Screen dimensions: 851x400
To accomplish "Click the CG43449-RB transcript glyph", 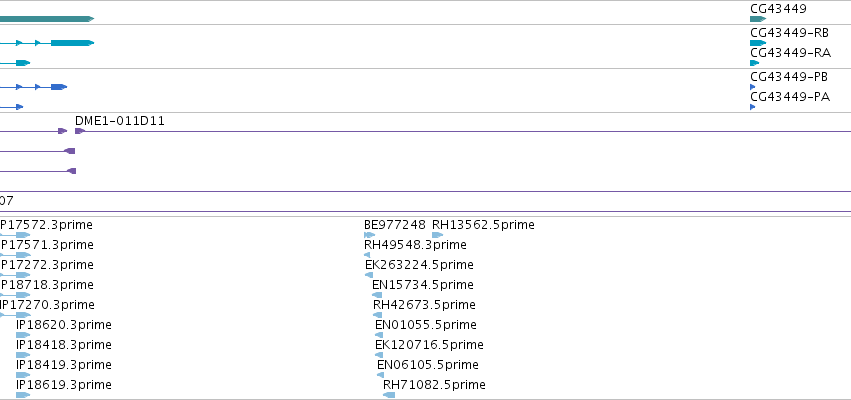I will pos(758,43).
